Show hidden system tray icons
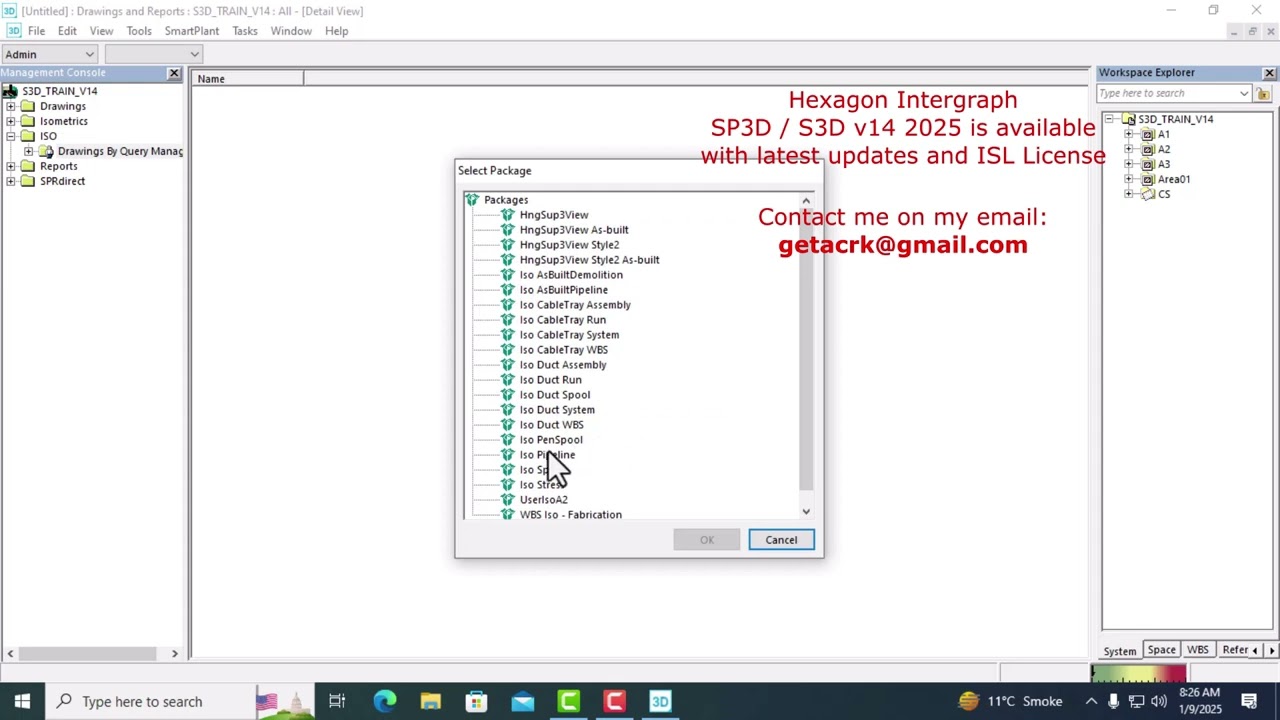1280x720 pixels. tap(1091, 702)
